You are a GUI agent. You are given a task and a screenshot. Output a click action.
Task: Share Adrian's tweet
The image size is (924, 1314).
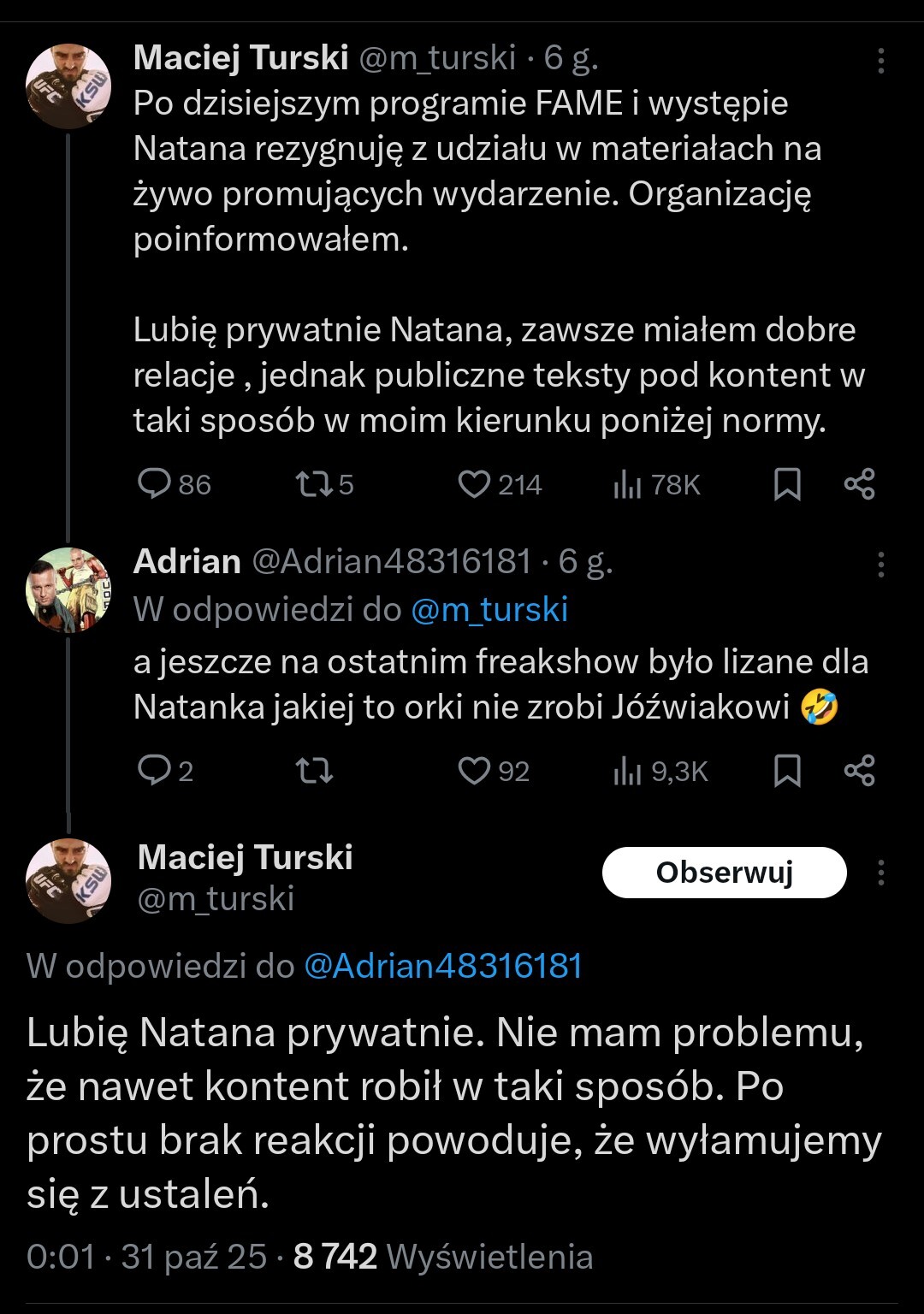point(859,771)
